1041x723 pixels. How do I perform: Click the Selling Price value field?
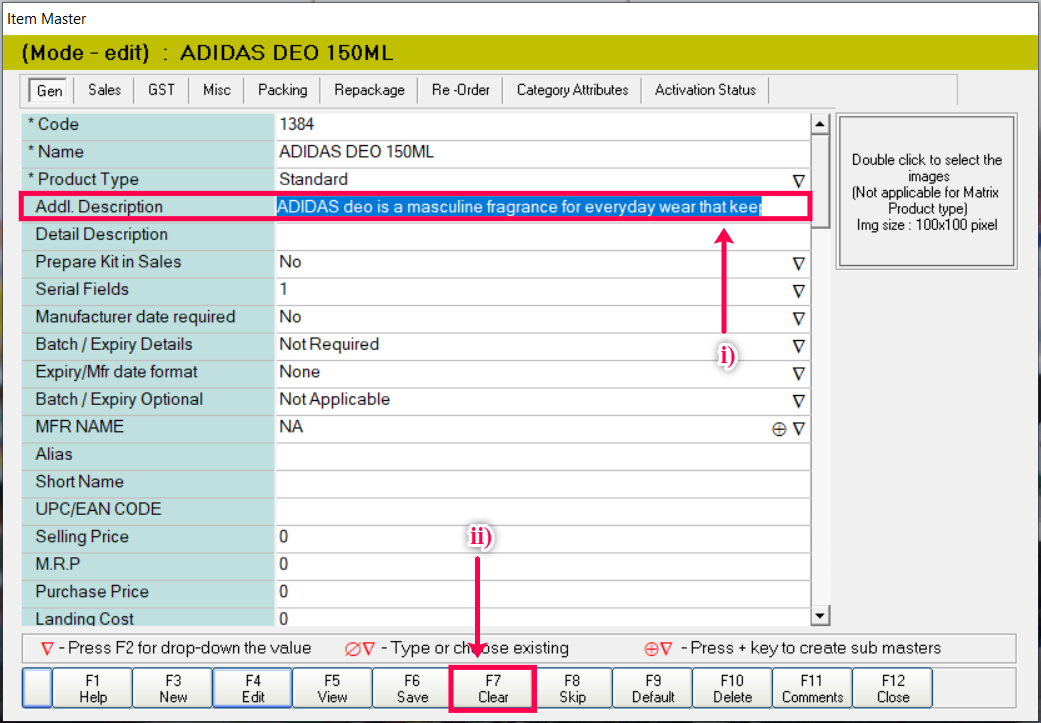coord(542,537)
